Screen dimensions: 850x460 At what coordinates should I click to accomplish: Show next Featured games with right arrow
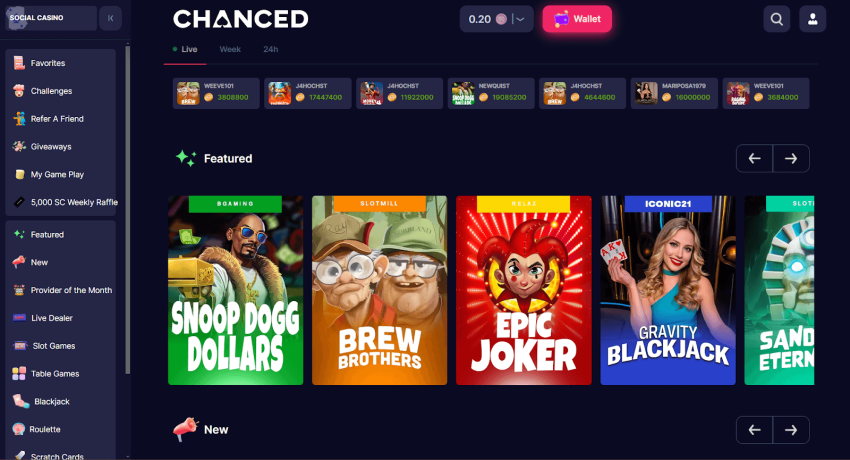pyautogui.click(x=791, y=158)
